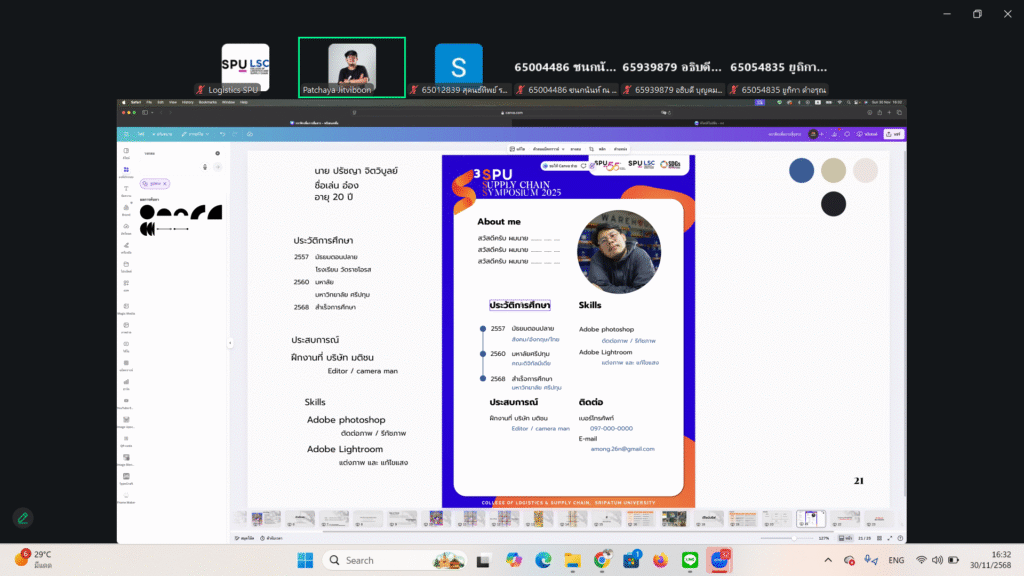Click the green annotation pen icon
Viewport: 1024px width, 576px height.
pyautogui.click(x=22, y=518)
